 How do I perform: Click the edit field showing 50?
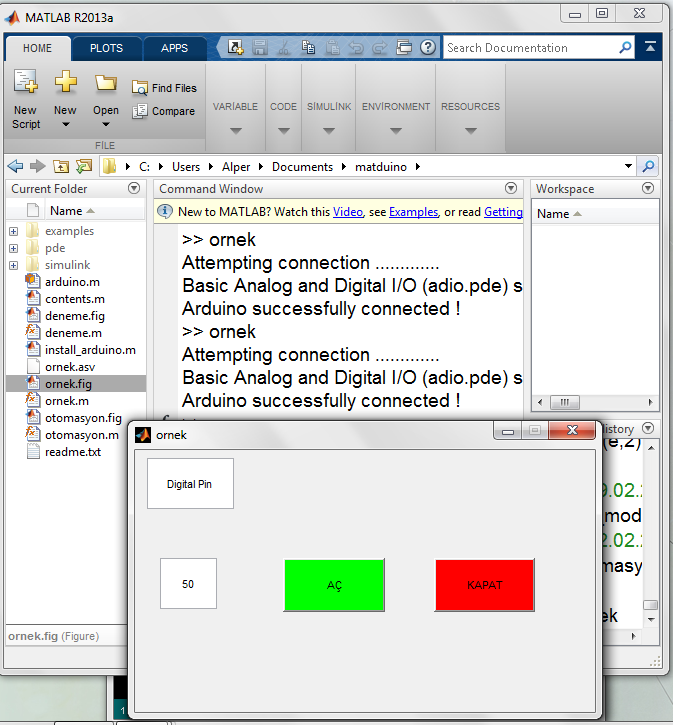pos(188,584)
